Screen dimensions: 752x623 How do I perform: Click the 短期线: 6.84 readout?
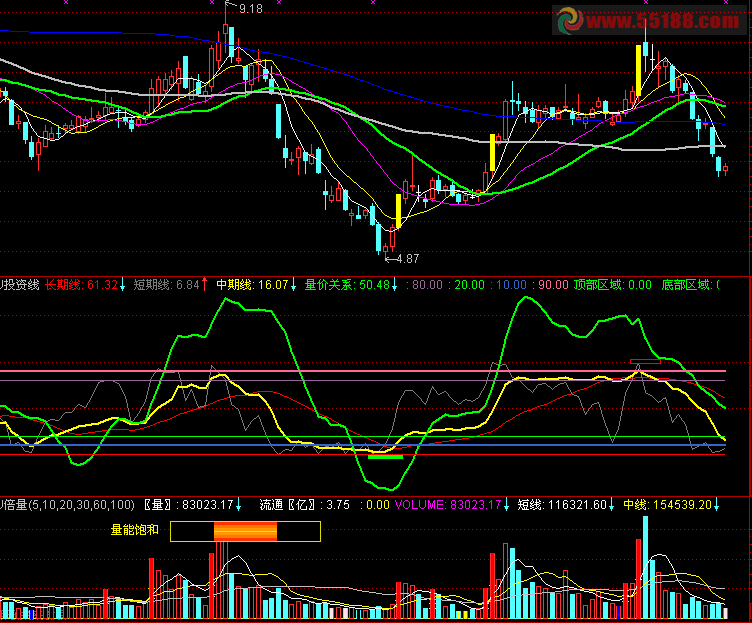(166, 285)
